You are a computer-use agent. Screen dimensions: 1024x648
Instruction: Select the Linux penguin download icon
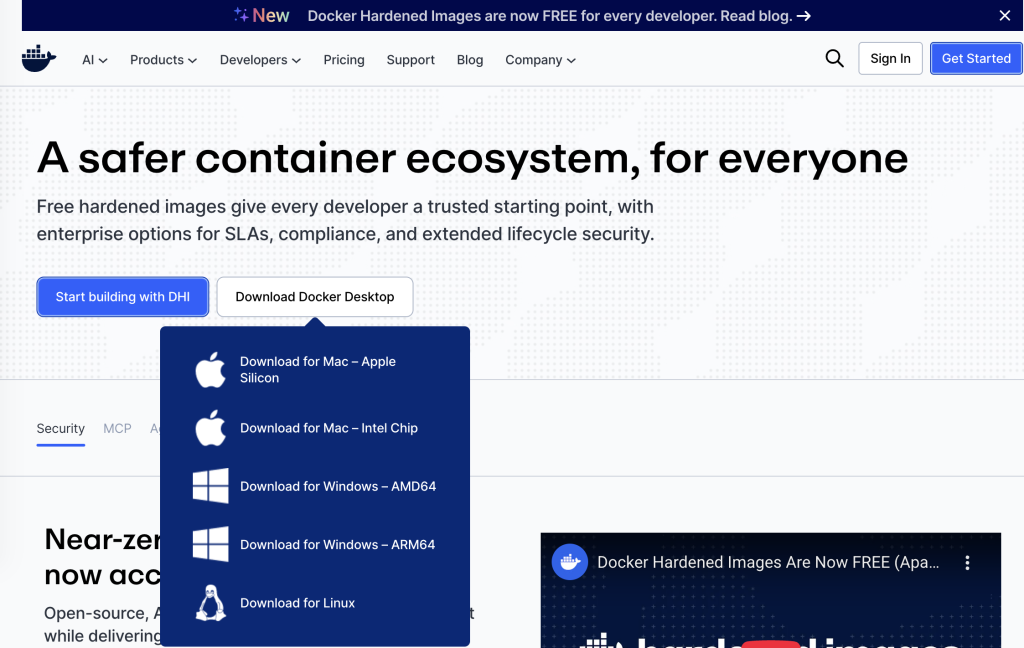pyautogui.click(x=210, y=602)
